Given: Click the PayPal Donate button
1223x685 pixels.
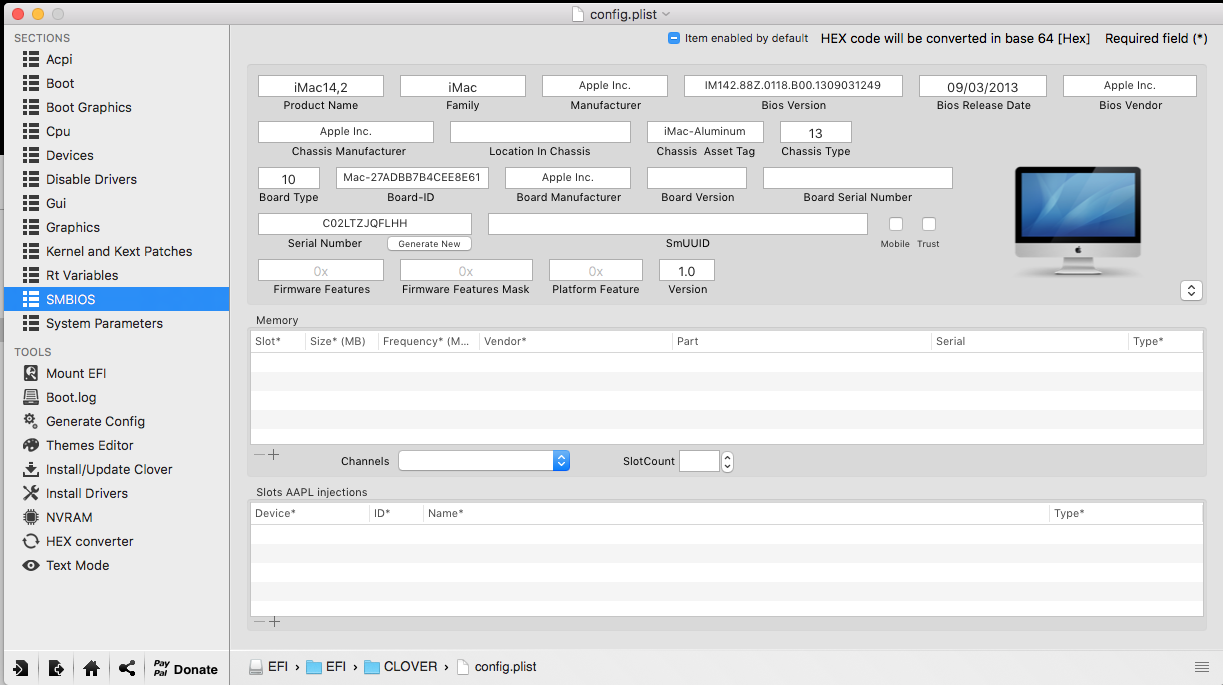Looking at the screenshot, I should coord(184,668).
